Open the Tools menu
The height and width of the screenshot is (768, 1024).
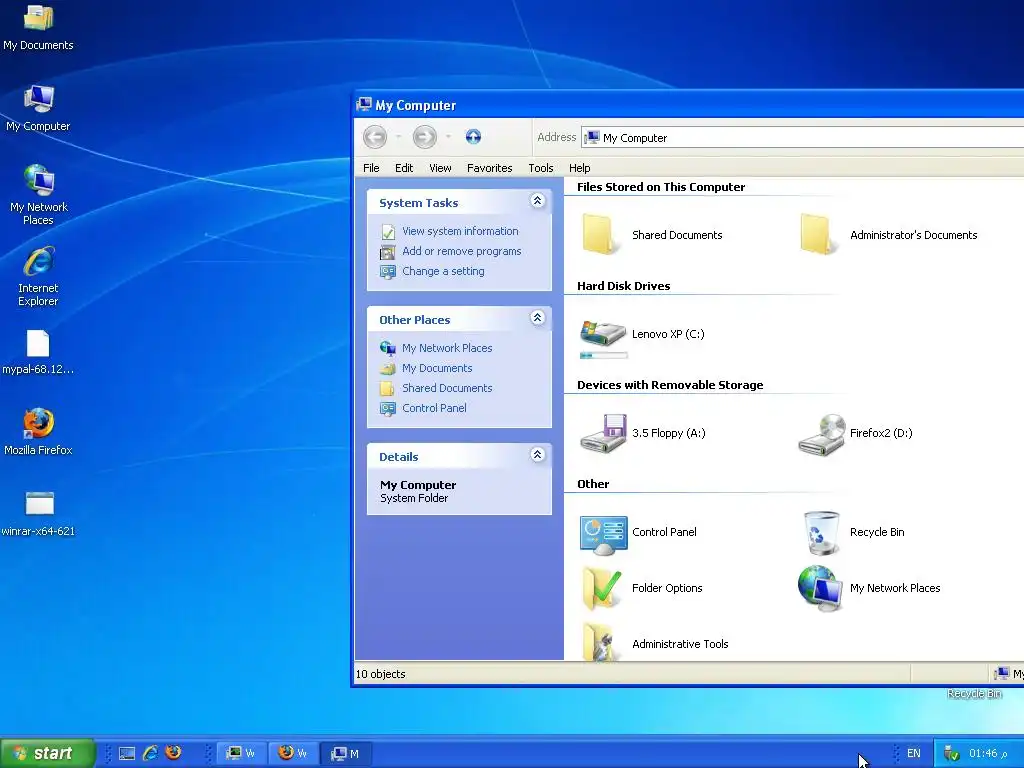[x=541, y=168]
